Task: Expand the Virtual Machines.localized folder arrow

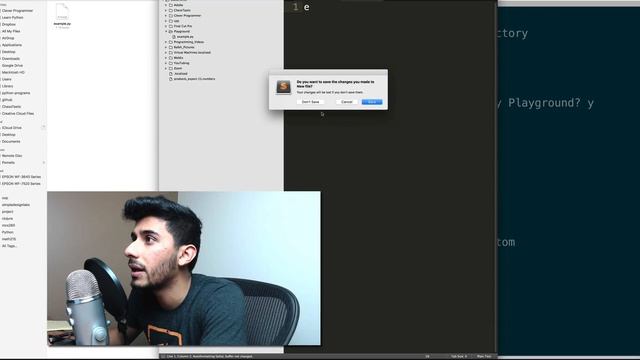Action: 166,53
